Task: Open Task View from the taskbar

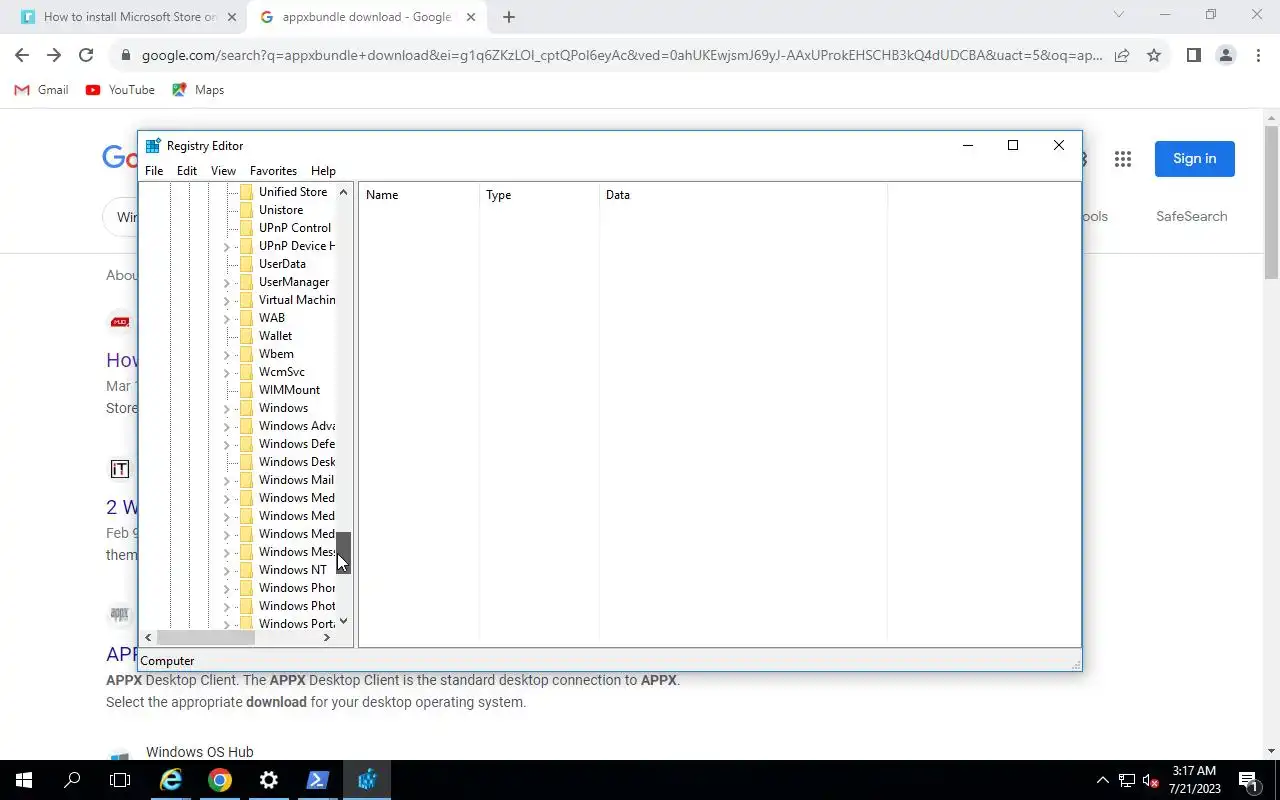Action: coord(120,780)
